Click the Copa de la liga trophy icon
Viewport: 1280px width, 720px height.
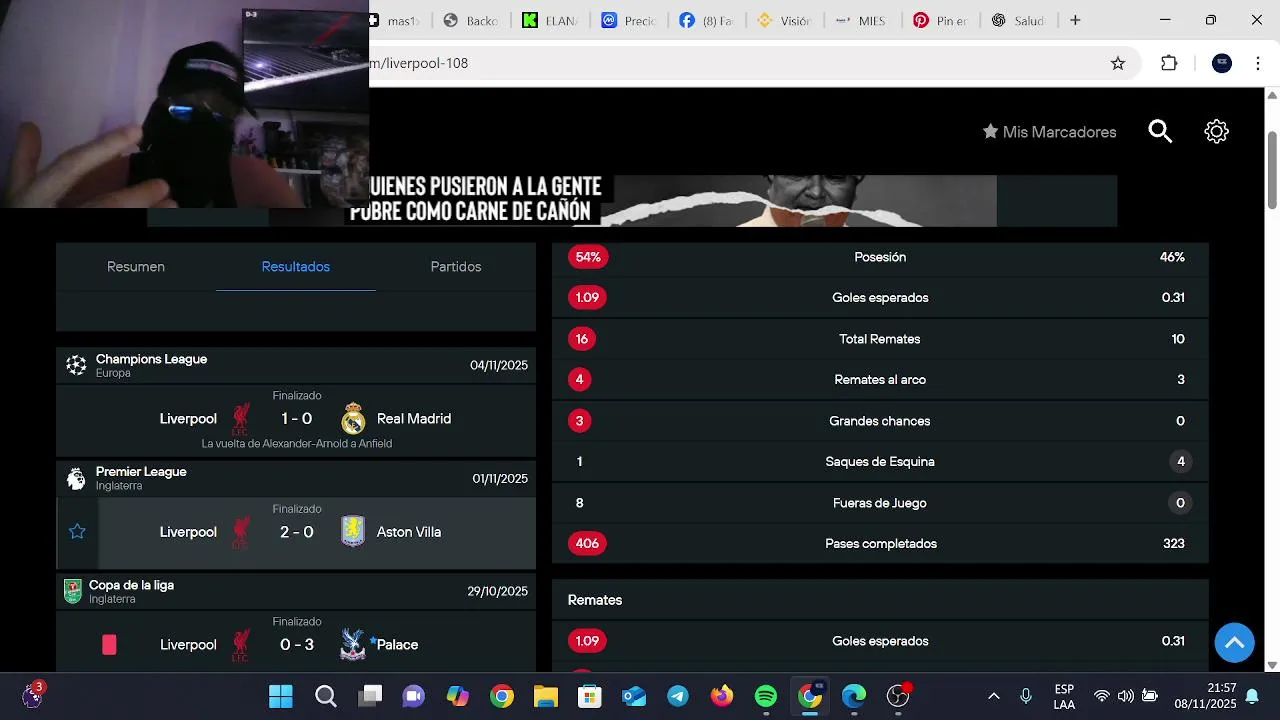(73, 591)
